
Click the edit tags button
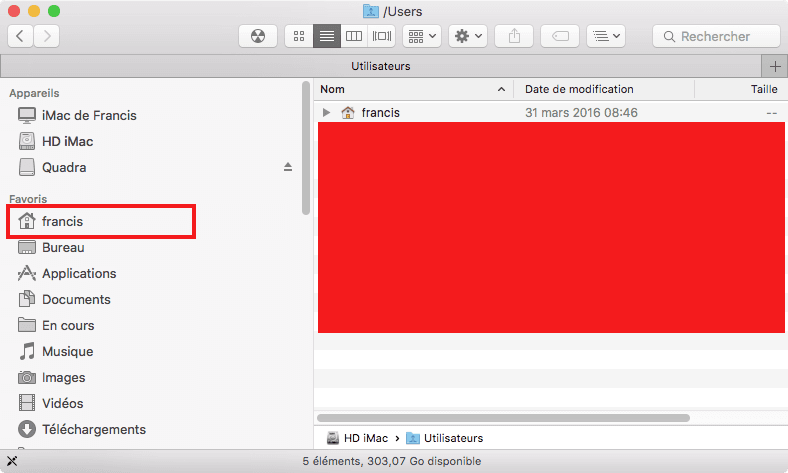560,36
